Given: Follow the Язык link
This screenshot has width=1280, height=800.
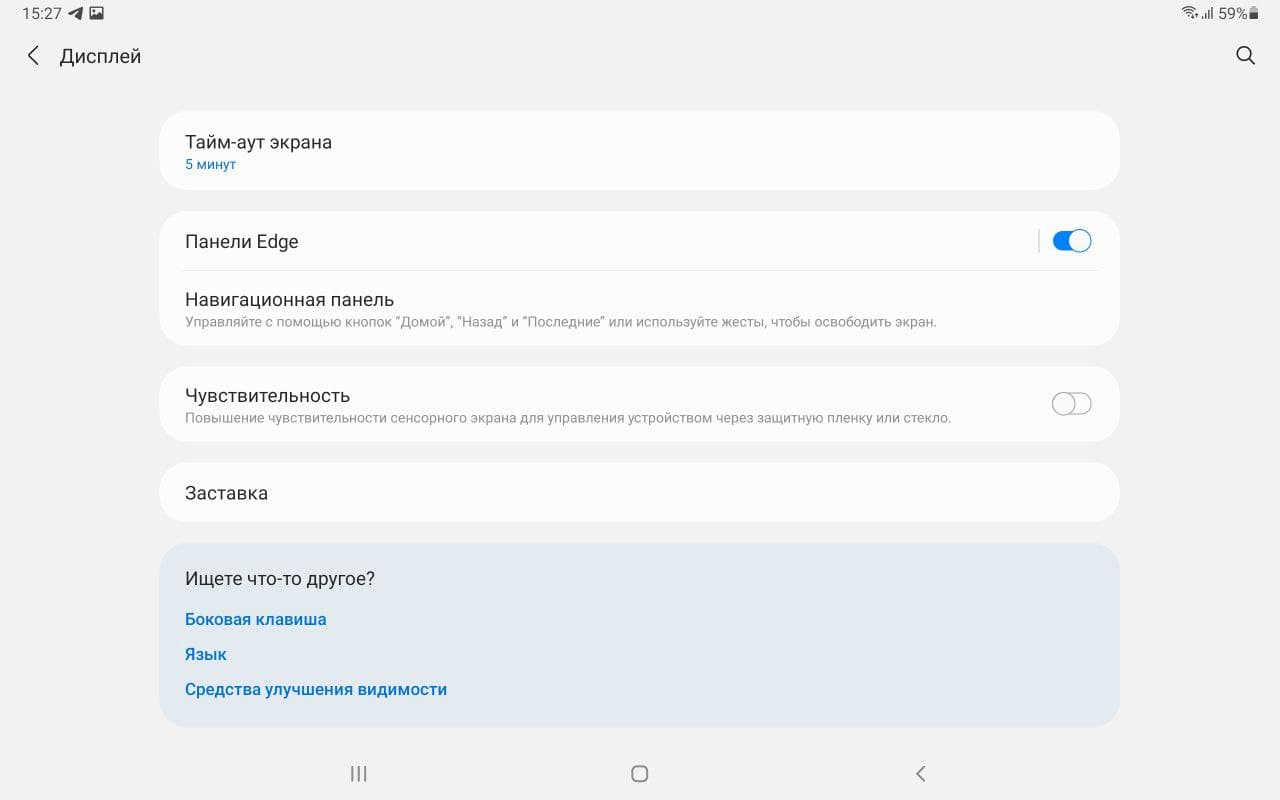Looking at the screenshot, I should click(x=206, y=654).
